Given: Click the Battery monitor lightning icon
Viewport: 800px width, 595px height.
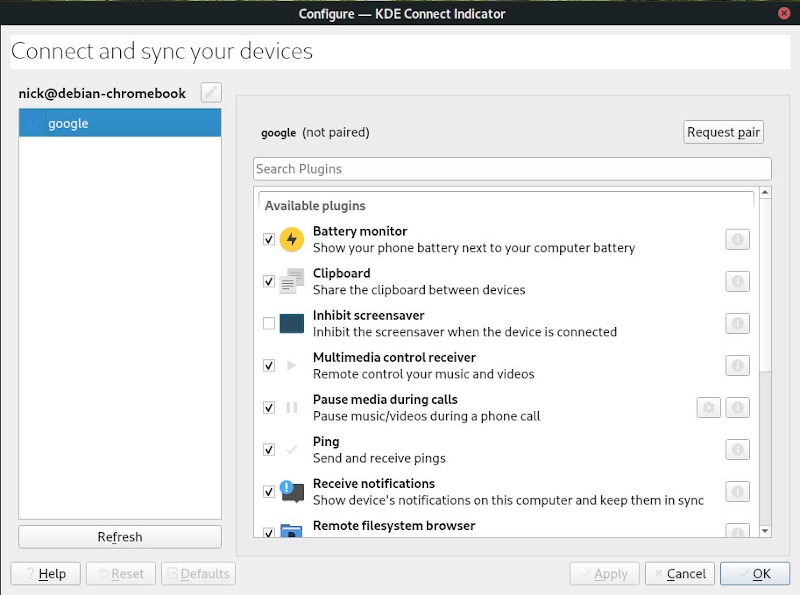Looking at the screenshot, I should [291, 238].
